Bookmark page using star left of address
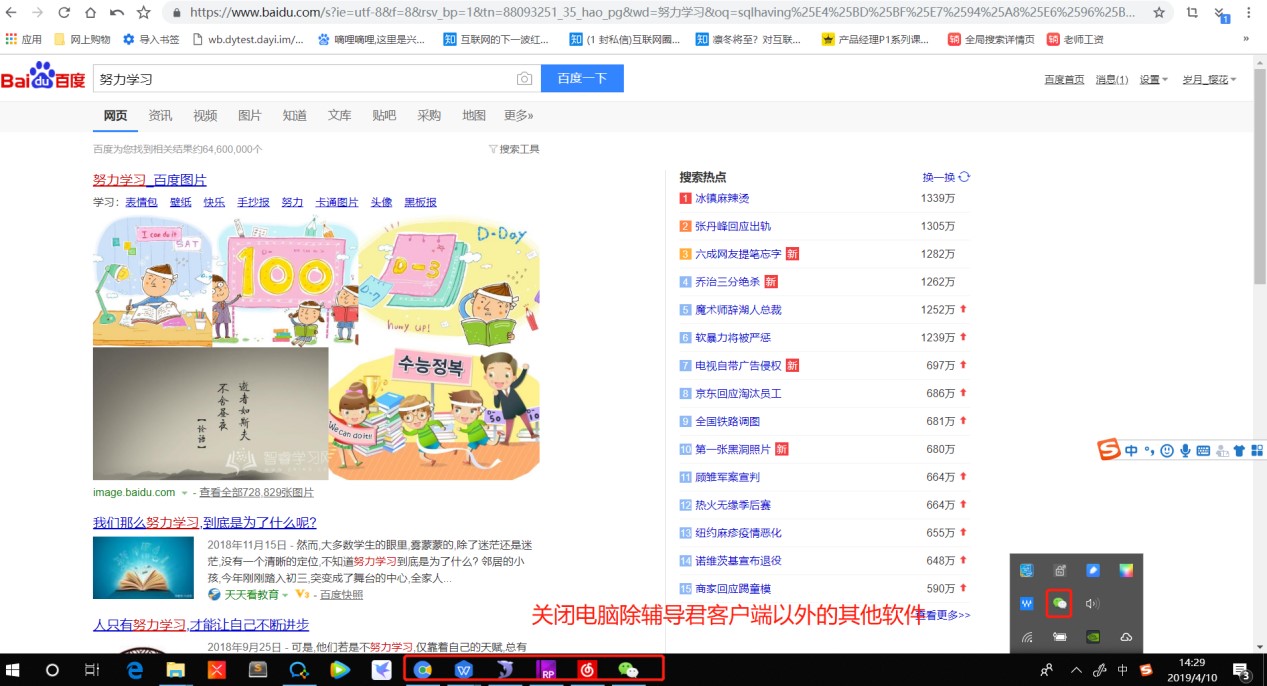1267x686 pixels. tap(144, 13)
